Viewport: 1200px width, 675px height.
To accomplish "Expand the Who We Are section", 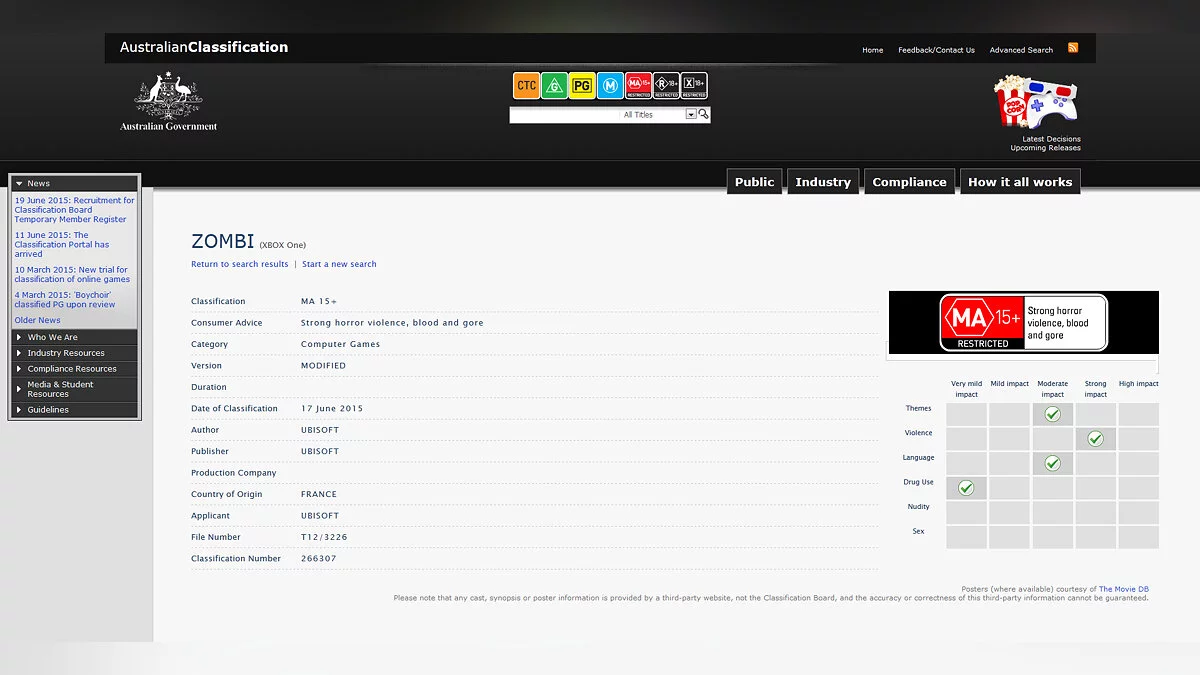I will pyautogui.click(x=52, y=337).
